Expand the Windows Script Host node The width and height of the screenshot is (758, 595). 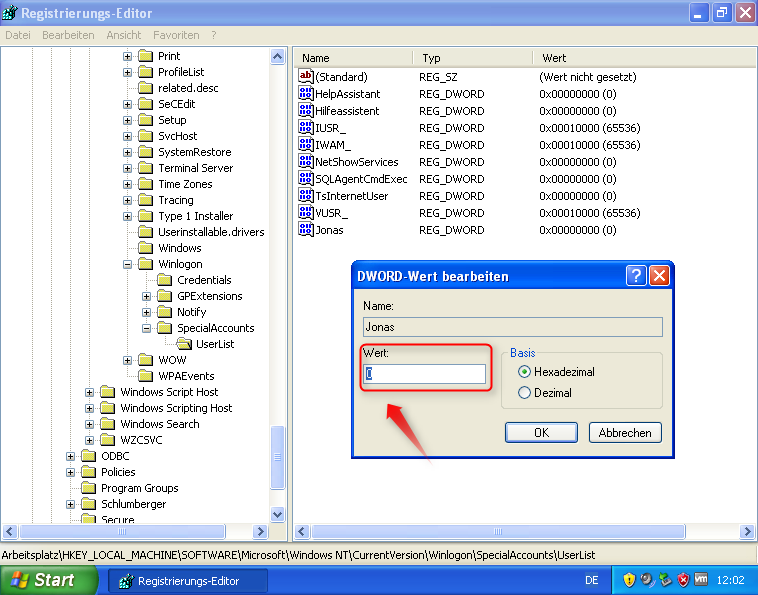[89, 392]
